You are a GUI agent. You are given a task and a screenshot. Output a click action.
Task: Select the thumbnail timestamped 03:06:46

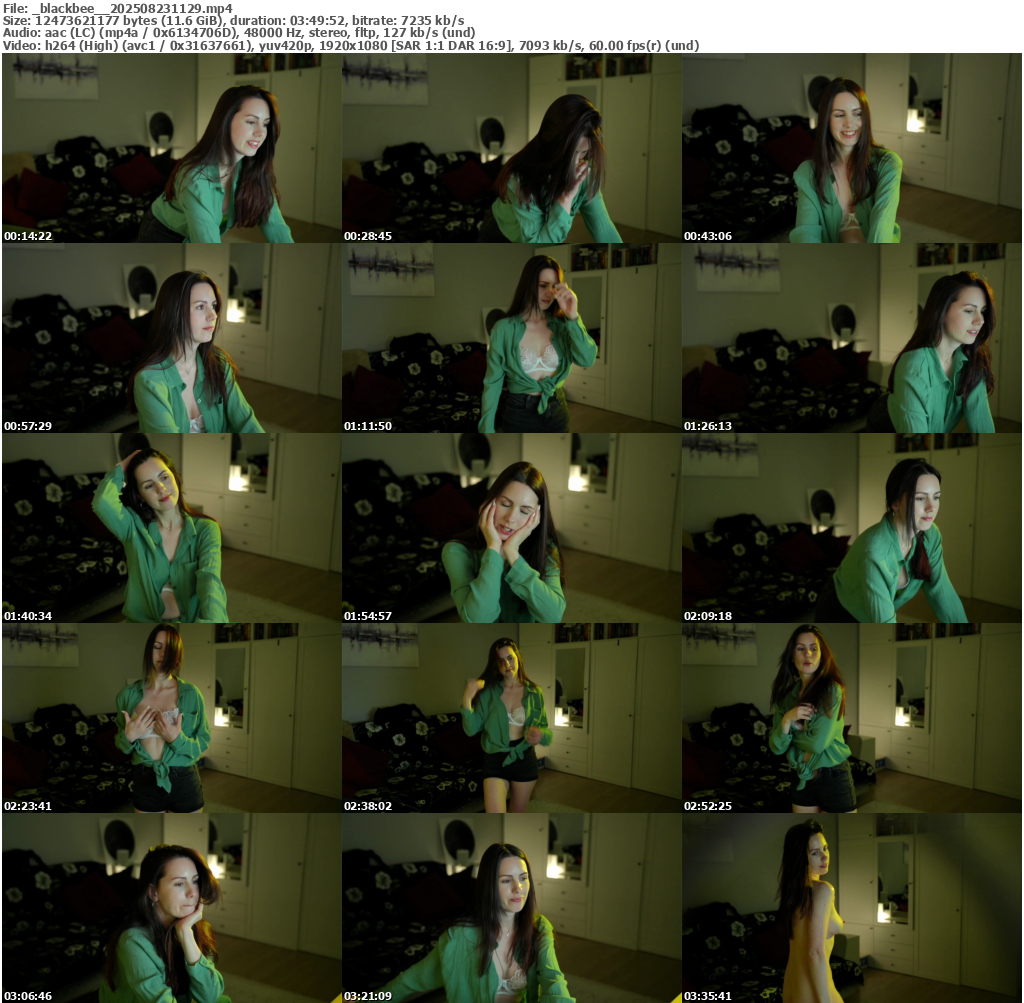pyautogui.click(x=172, y=908)
